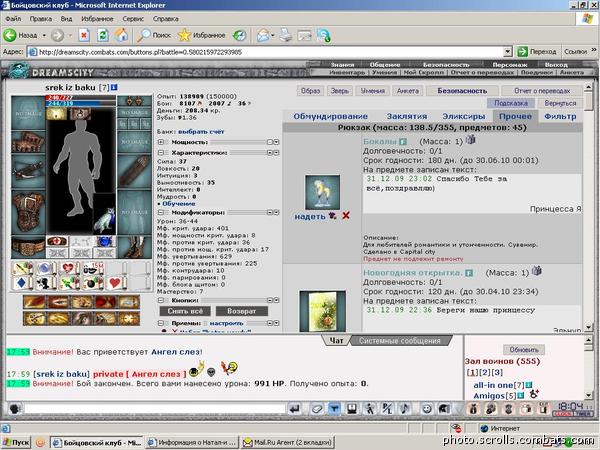
Task: Click the настроить link beside Приемы
Action: tap(226, 323)
